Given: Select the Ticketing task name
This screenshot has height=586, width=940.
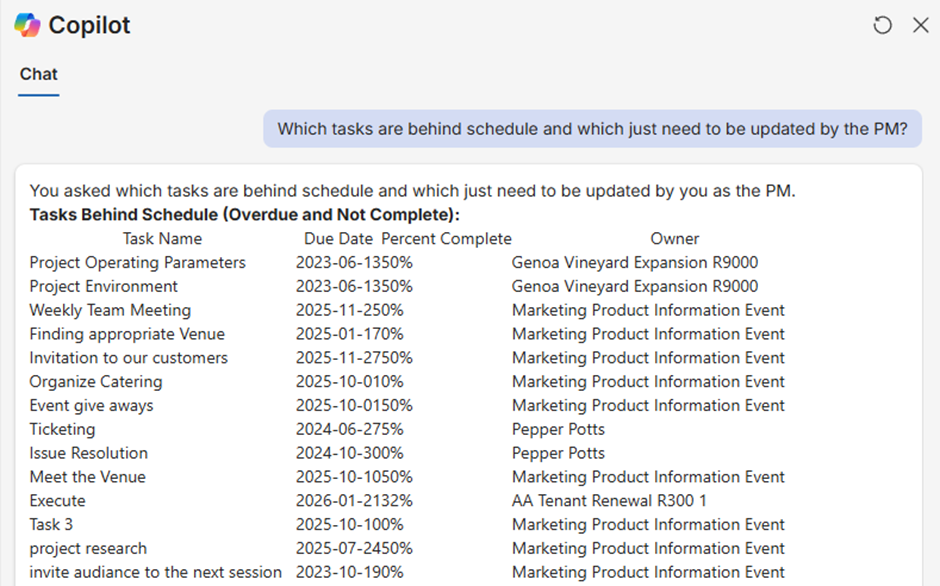Looking at the screenshot, I should (x=62, y=429).
